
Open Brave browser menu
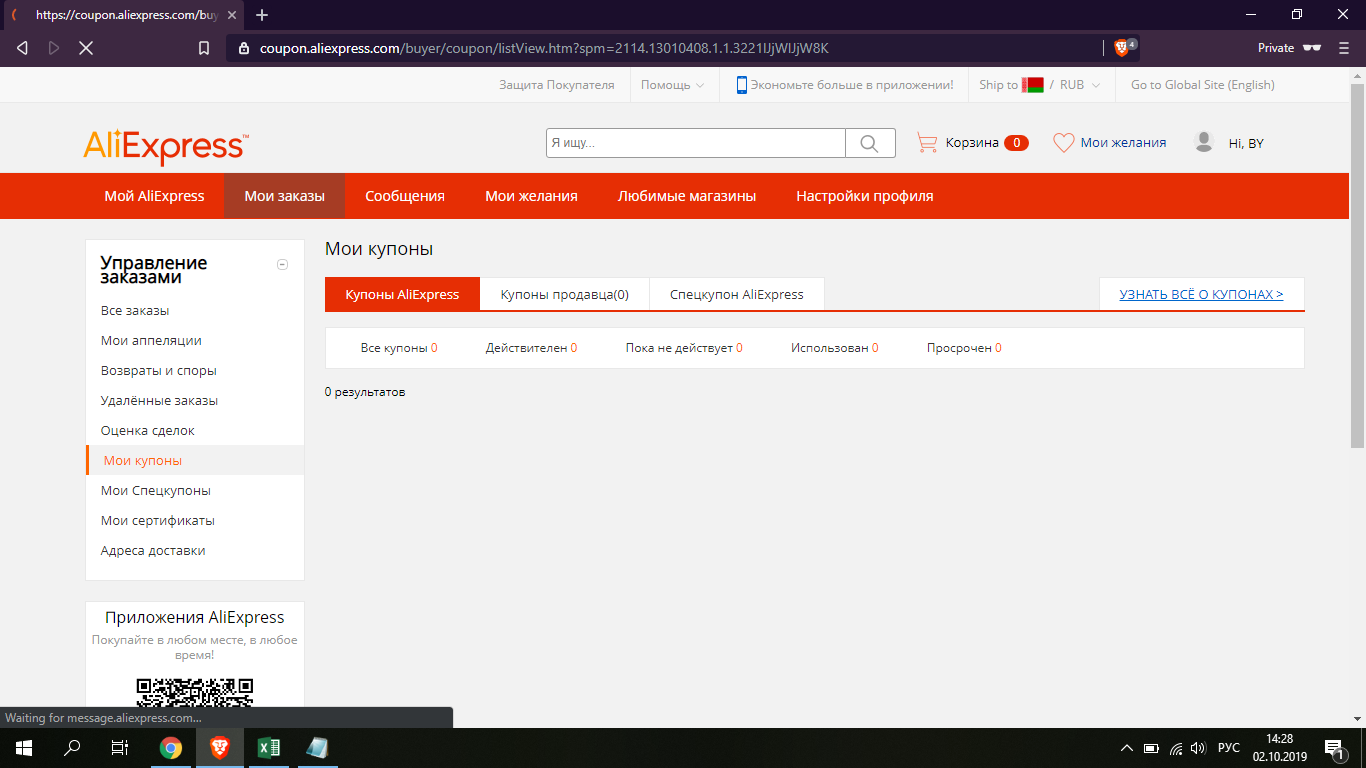[1343, 48]
